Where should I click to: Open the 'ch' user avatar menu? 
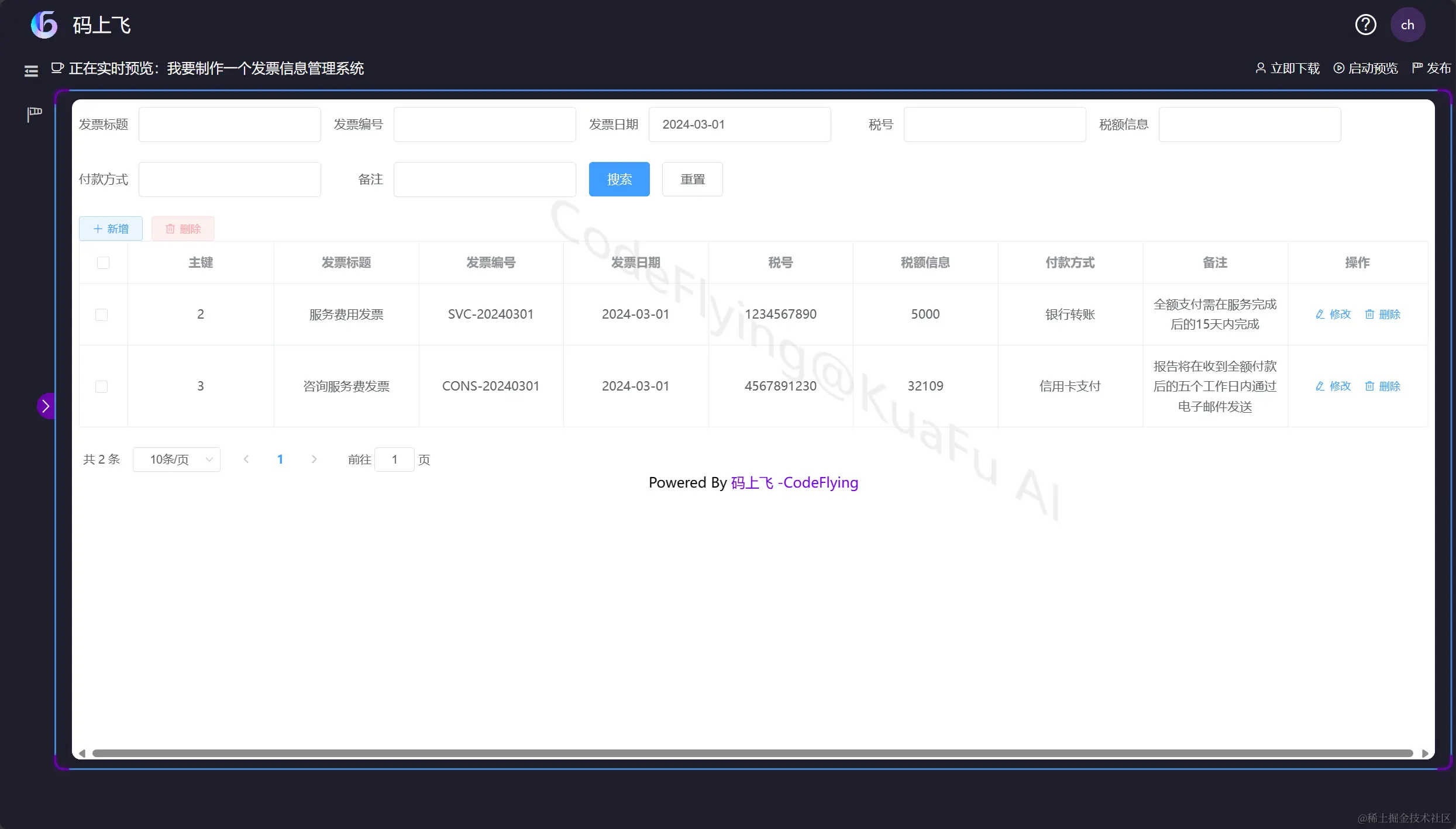pyautogui.click(x=1407, y=25)
